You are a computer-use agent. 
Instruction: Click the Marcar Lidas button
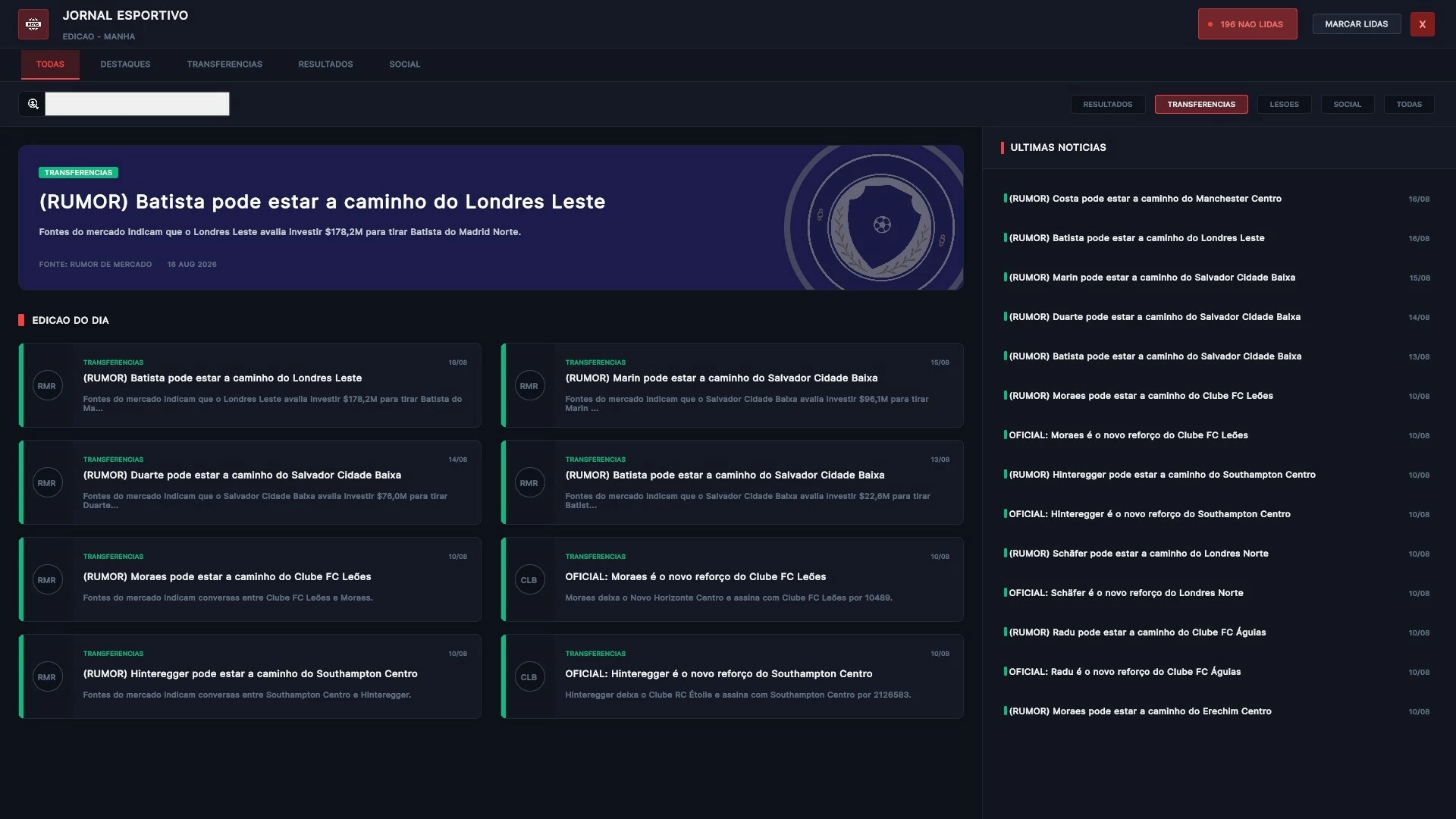[1356, 24]
